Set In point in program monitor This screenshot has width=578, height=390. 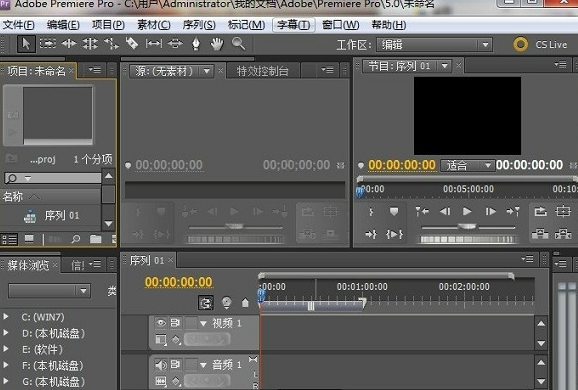coord(371,212)
